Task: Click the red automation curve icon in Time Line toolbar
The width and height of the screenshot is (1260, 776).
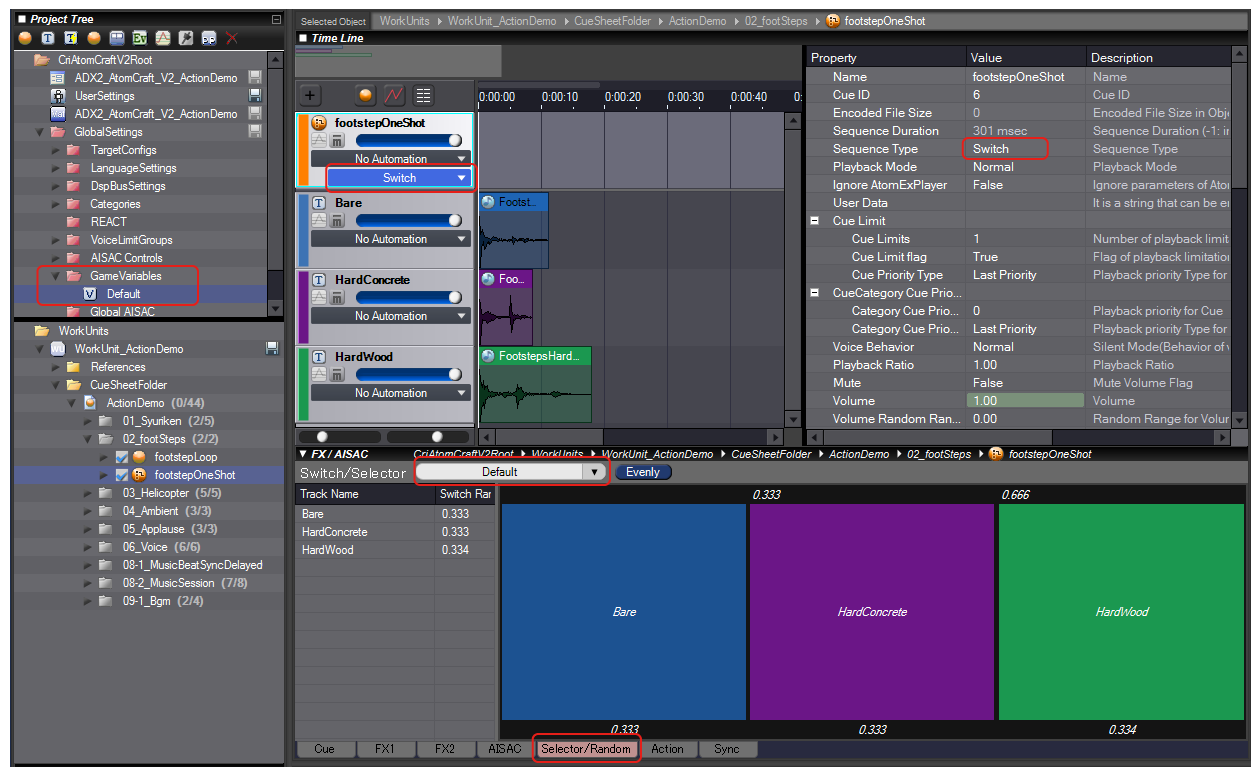Action: point(395,96)
